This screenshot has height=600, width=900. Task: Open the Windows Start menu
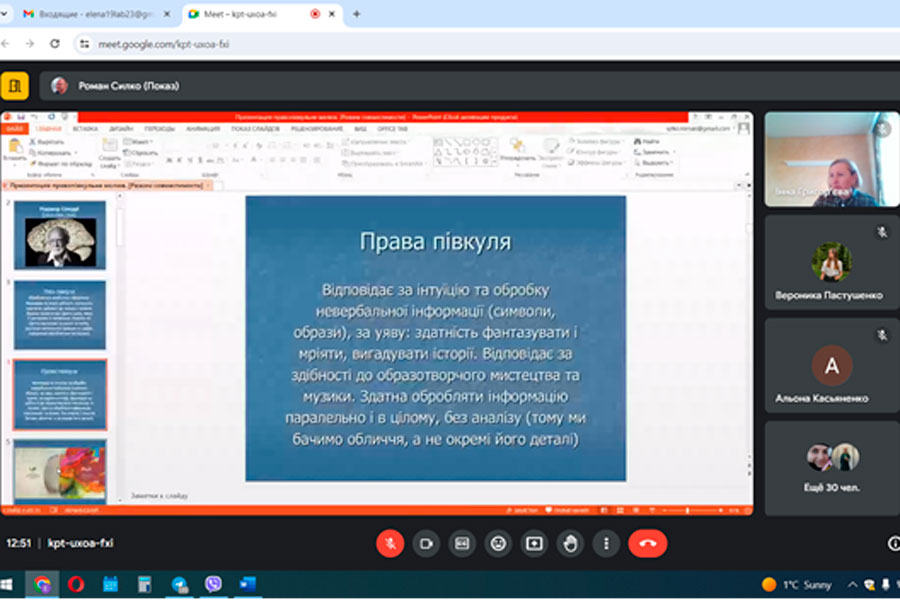click(6, 584)
